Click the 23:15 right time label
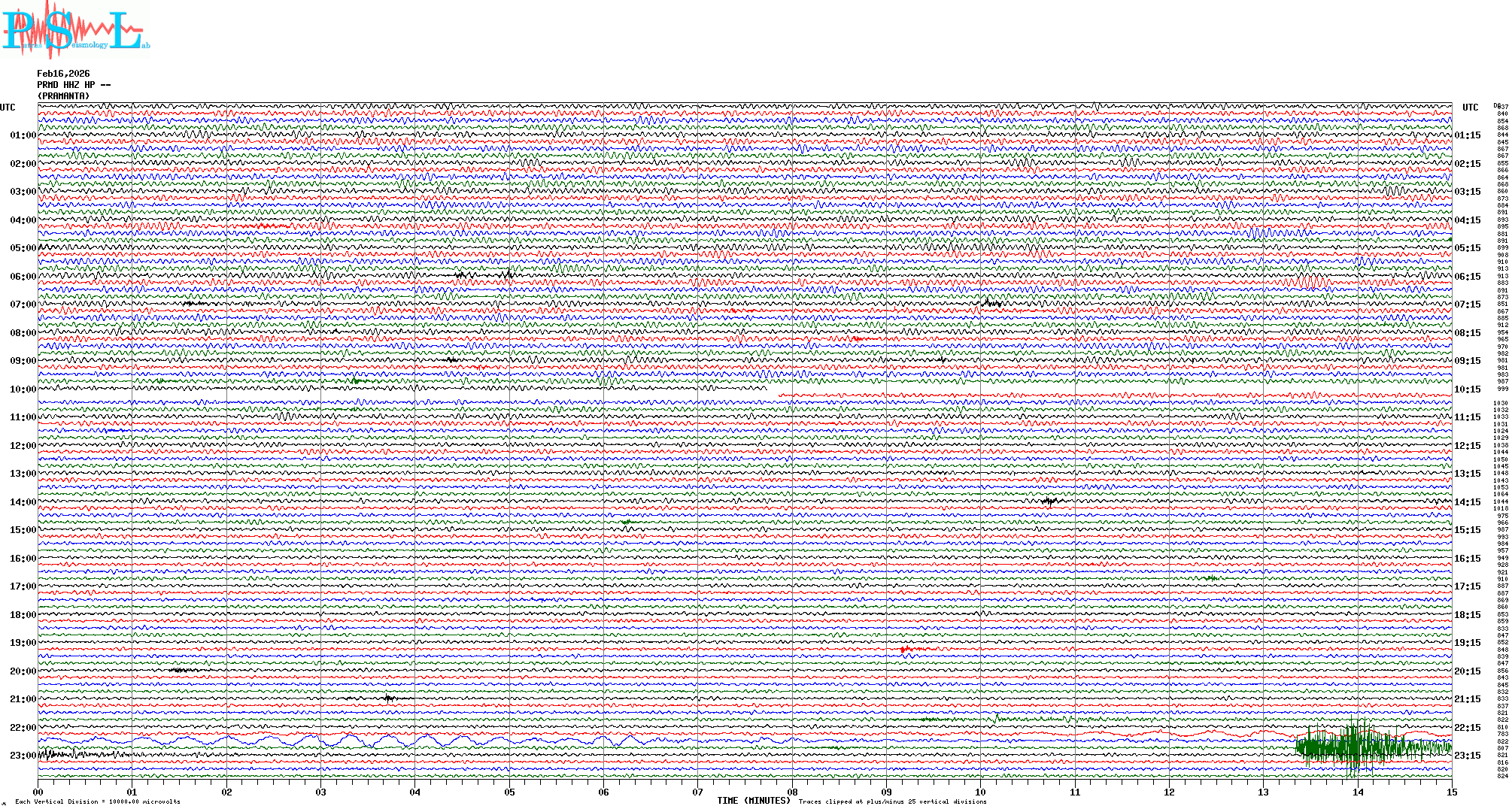Screen dimensions: 1512x812 [x=1467, y=756]
